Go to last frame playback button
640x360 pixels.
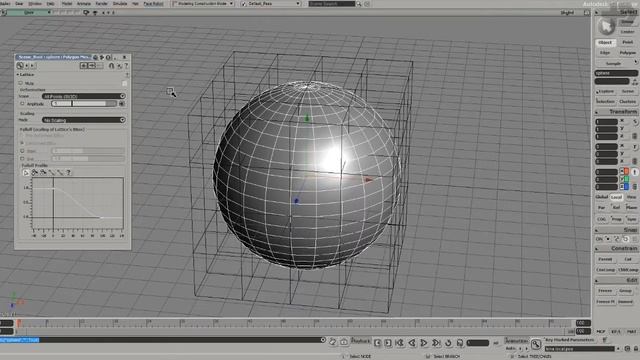click(436, 343)
